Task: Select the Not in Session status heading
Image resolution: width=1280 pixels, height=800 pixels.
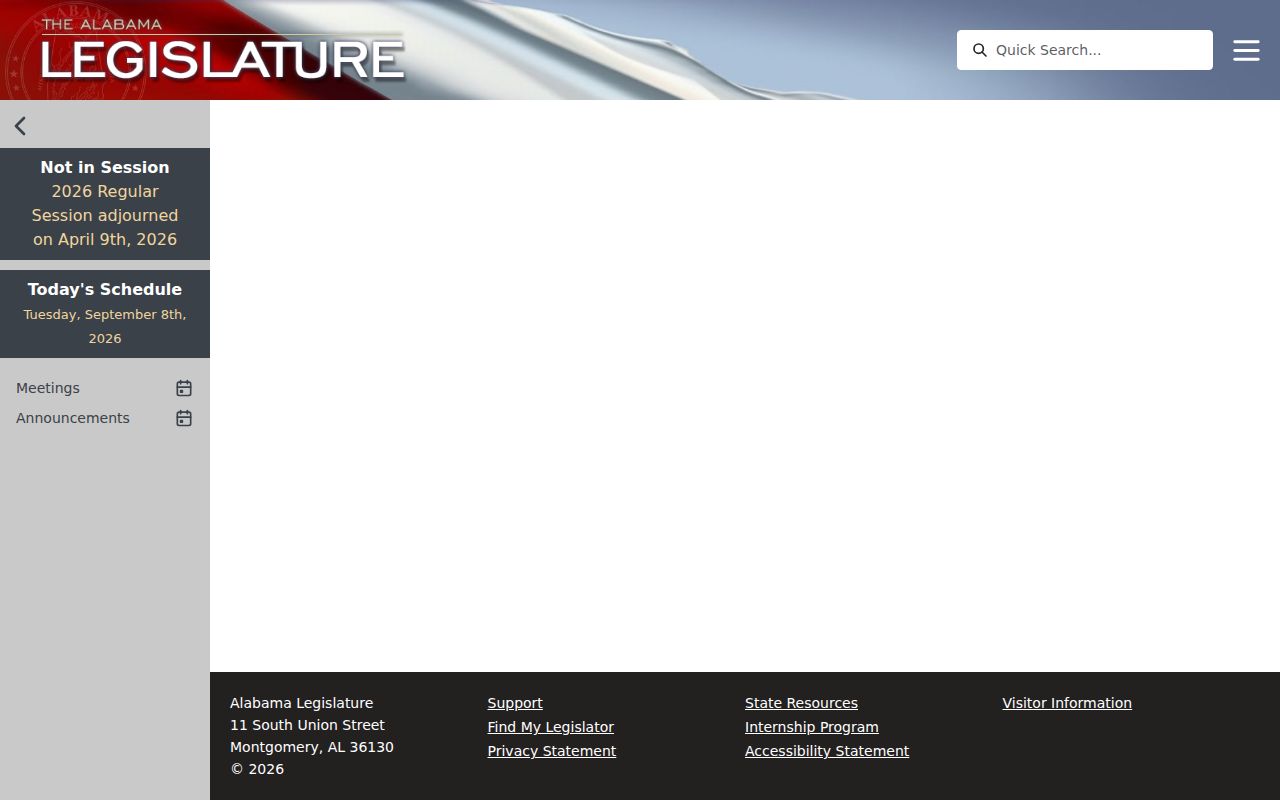Action: (105, 167)
